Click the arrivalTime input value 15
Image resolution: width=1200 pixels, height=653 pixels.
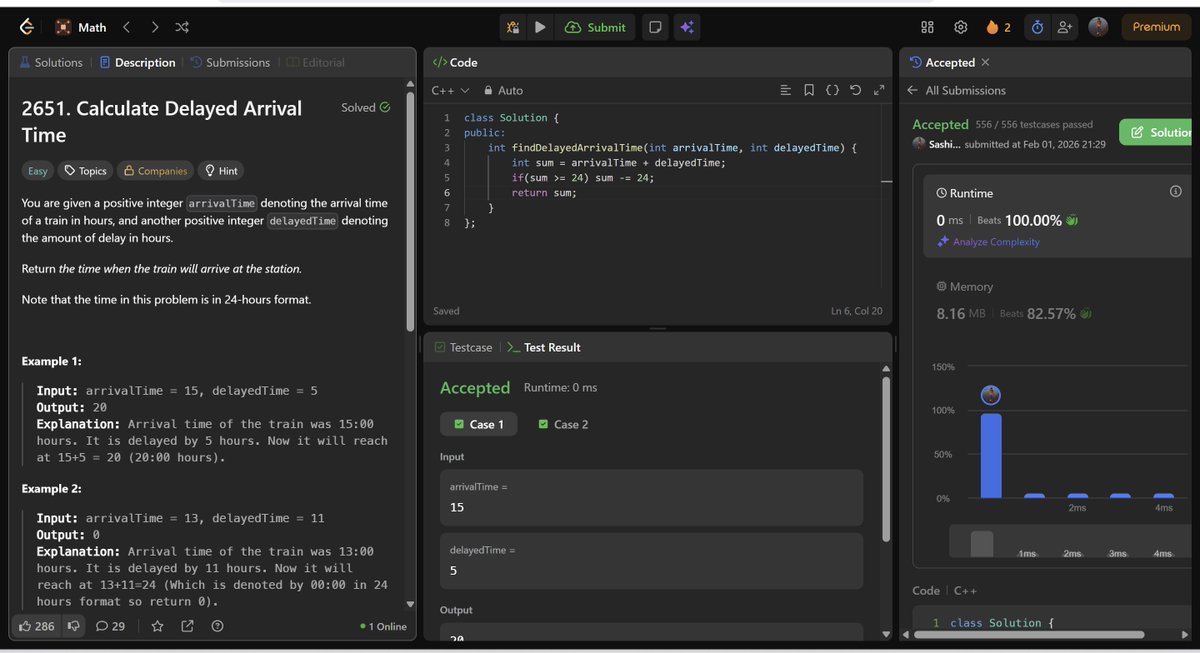651,498
